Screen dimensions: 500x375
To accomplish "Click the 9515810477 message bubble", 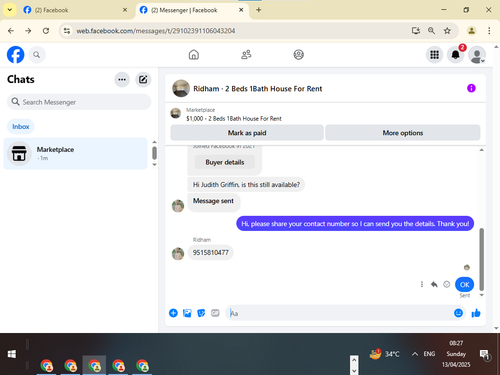I will [211, 253].
